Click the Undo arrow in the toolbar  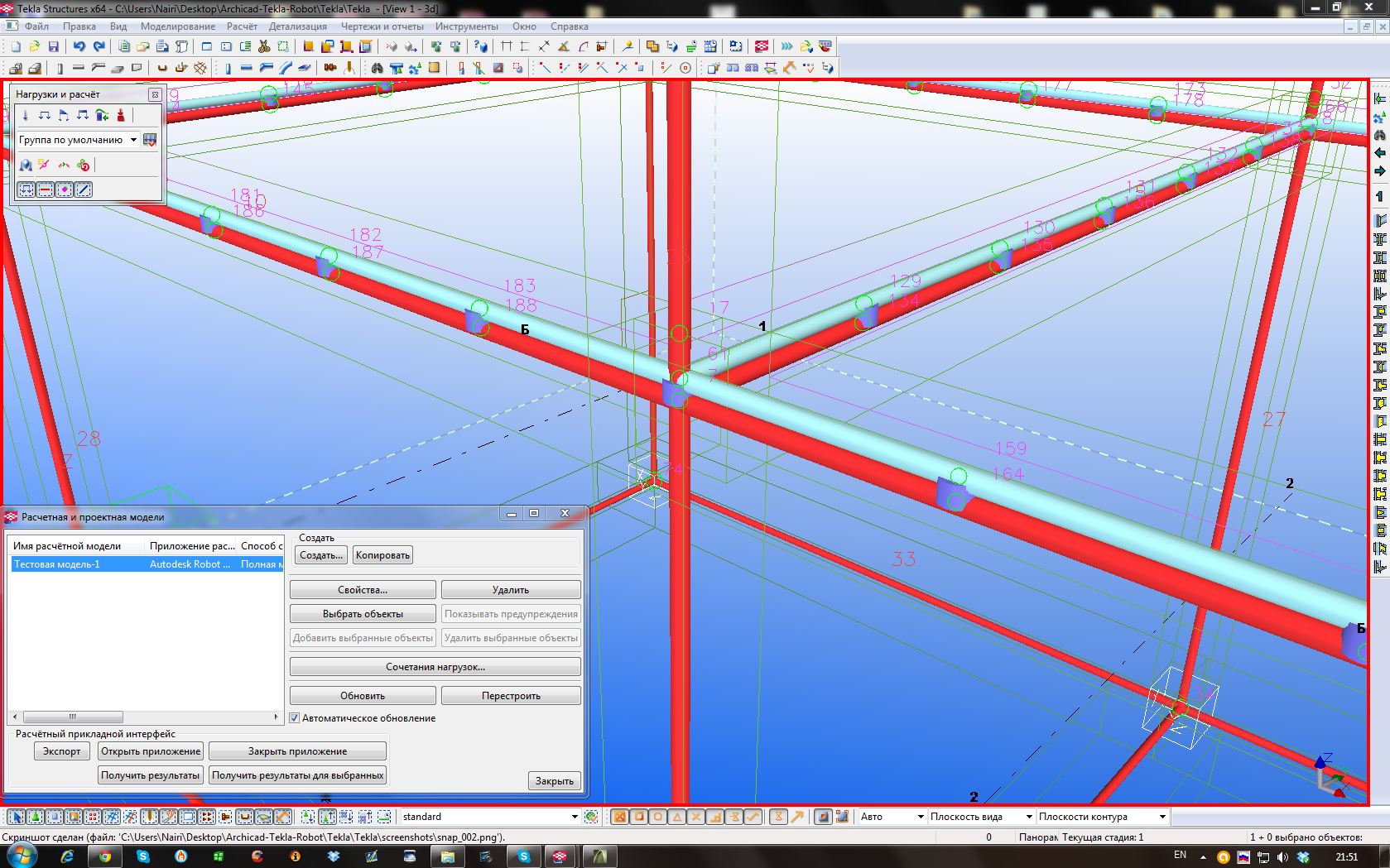pos(79,46)
